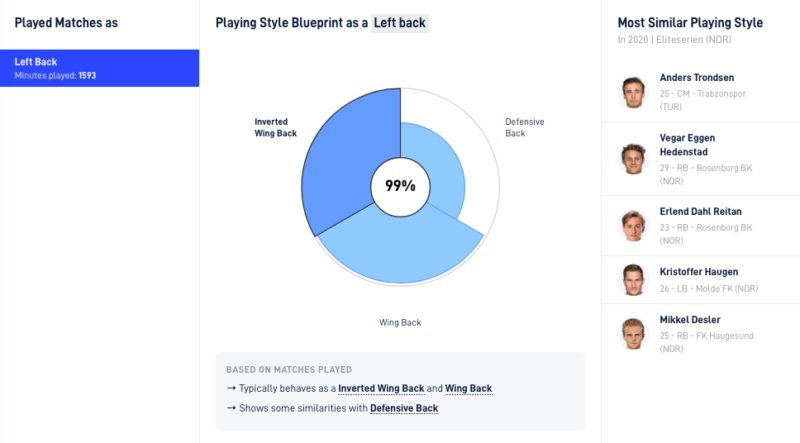800x443 pixels.
Task: Click the Inverted Wing Back underlined link
Action: point(381,388)
